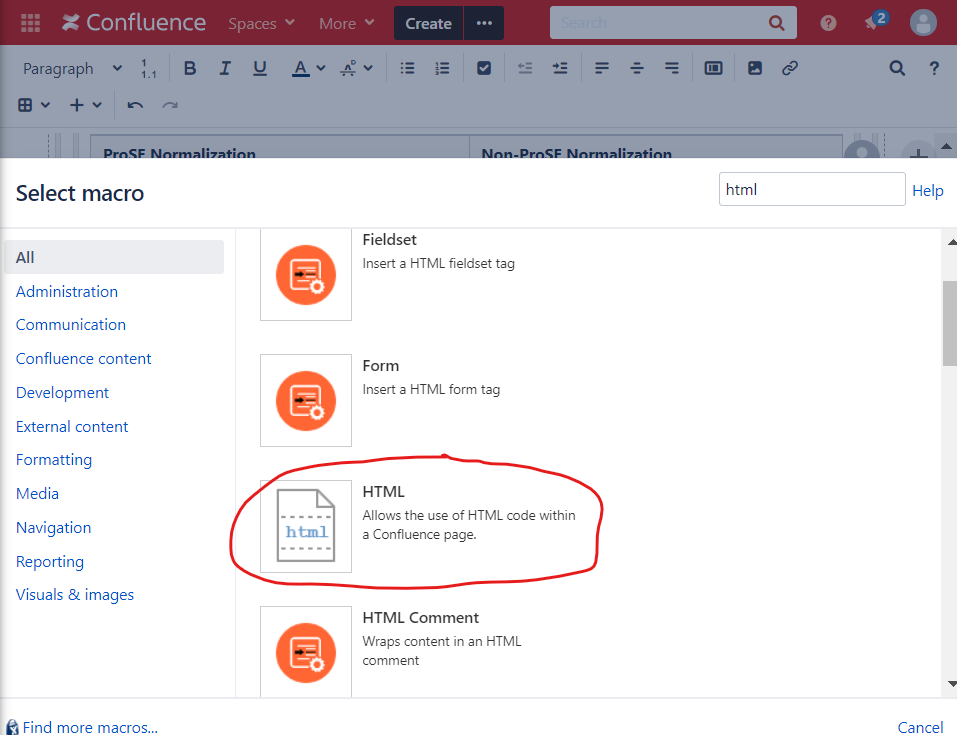Apply underline formatting
This screenshot has width=957, height=735.
(259, 68)
